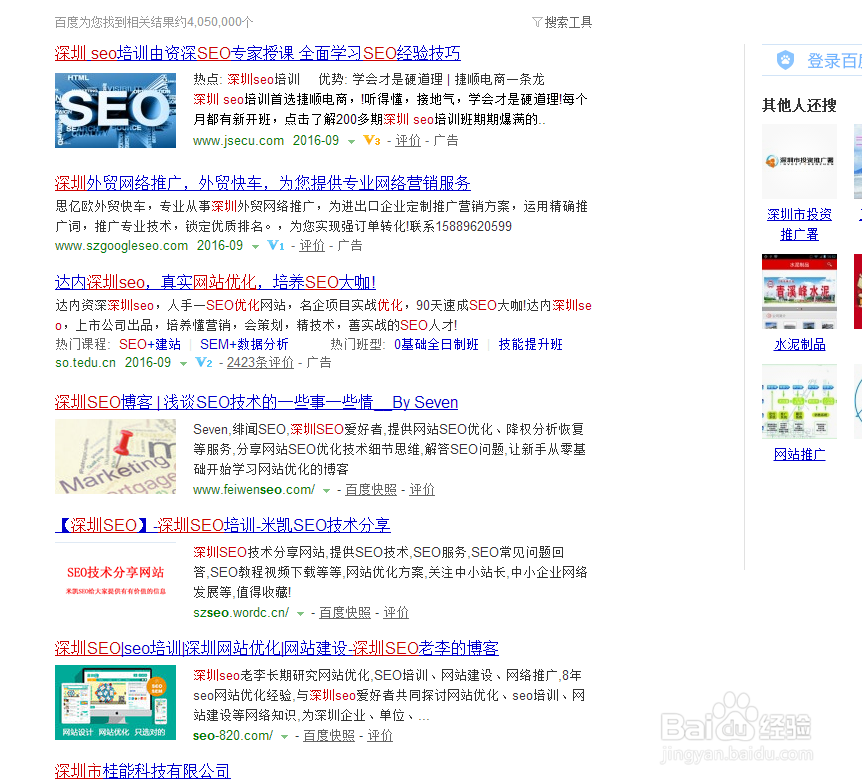This screenshot has width=862, height=784.
Task: Click the SEO技术分享网站 thumbnail image
Action: tap(115, 579)
